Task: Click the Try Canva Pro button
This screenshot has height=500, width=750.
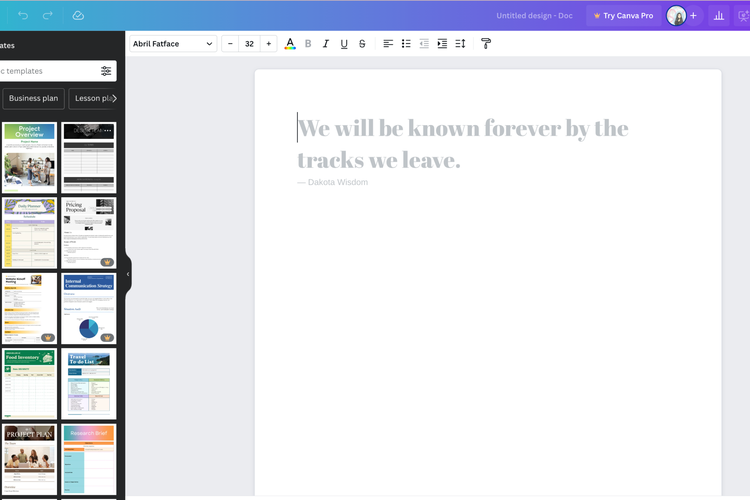Action: click(623, 16)
